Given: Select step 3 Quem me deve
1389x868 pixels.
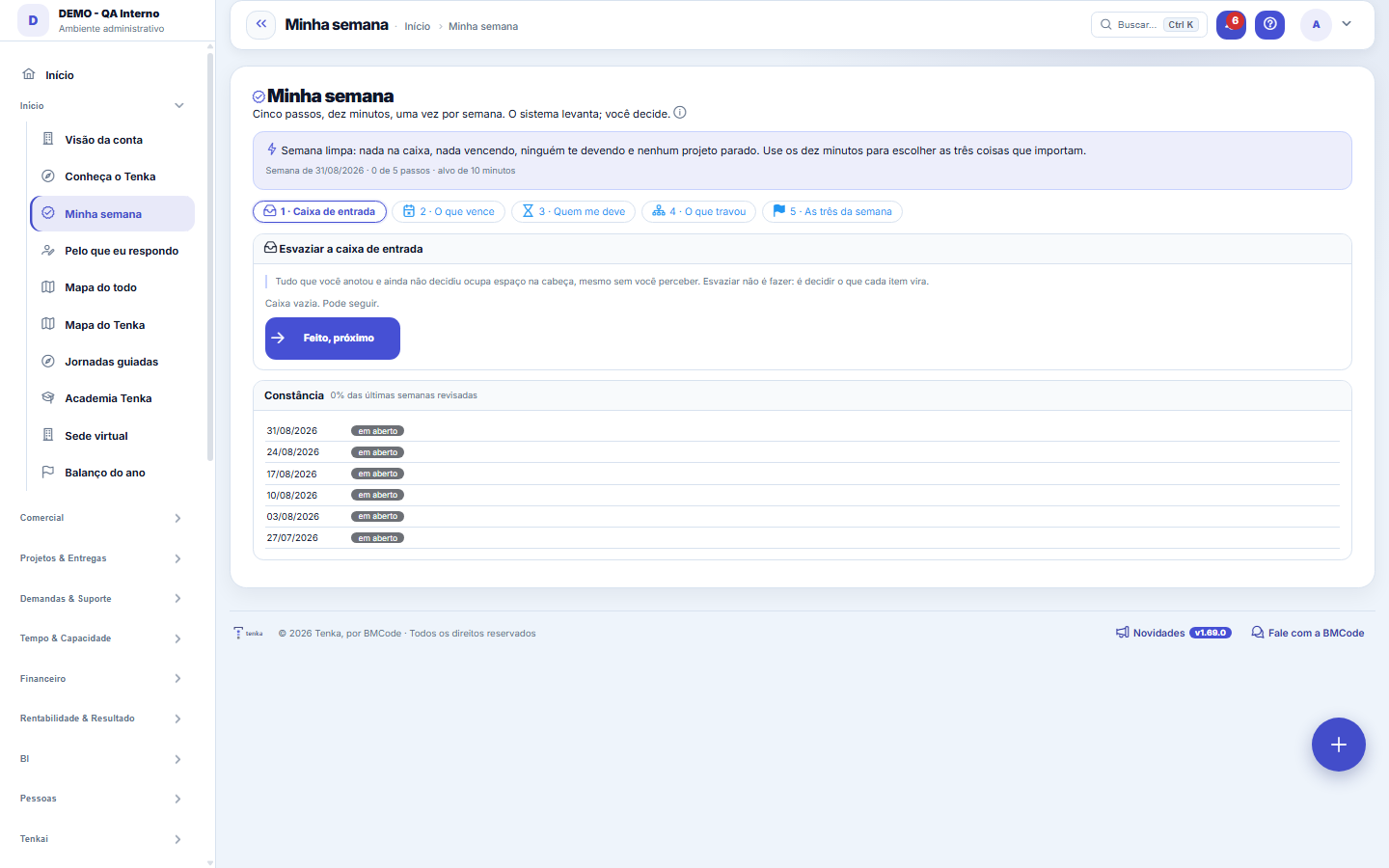Looking at the screenshot, I should pyautogui.click(x=574, y=212).
